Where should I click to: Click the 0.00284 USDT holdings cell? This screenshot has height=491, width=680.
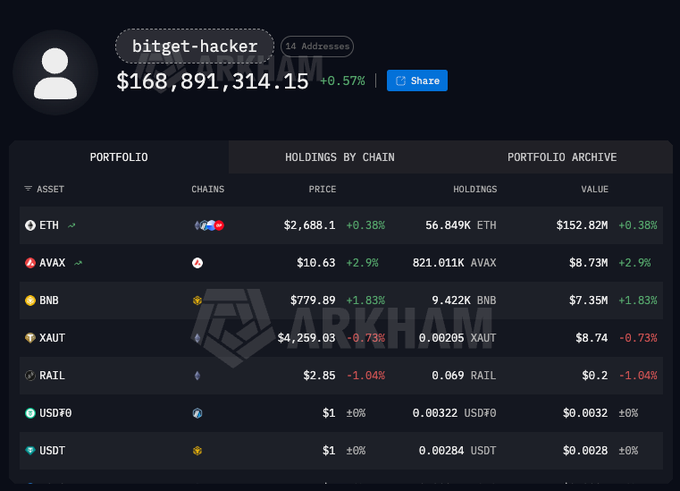click(458, 451)
